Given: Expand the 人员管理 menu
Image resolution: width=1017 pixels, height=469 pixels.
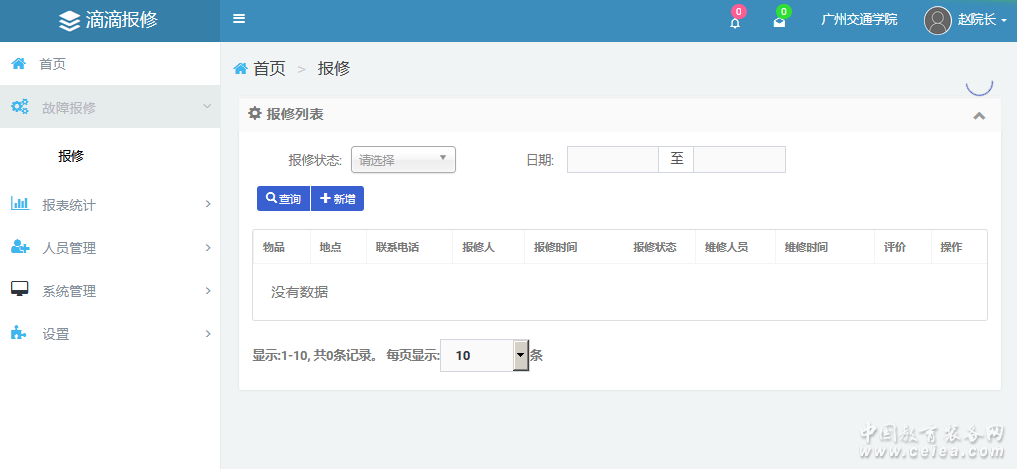Looking at the screenshot, I should 109,248.
